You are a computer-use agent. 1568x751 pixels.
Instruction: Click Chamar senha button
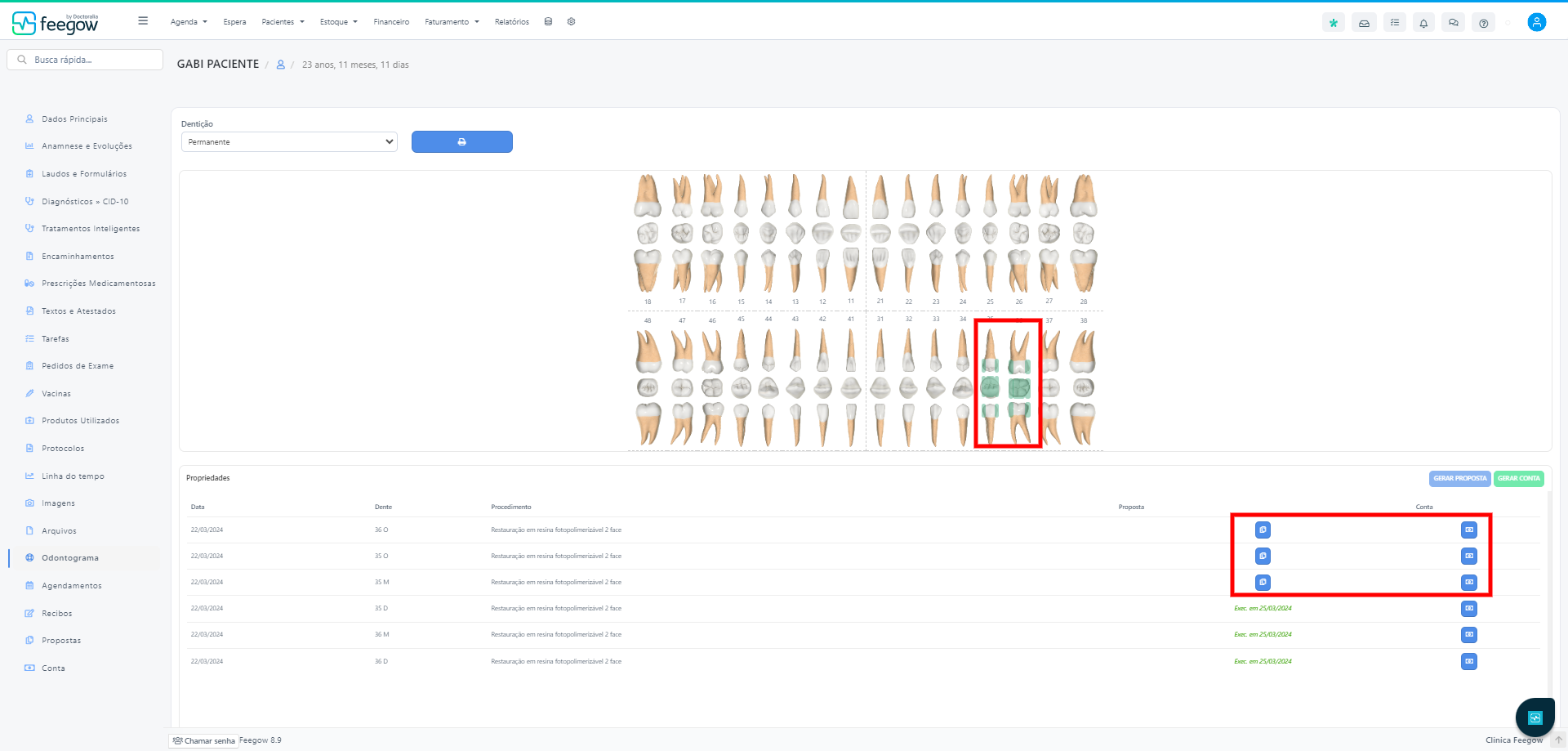tap(204, 741)
